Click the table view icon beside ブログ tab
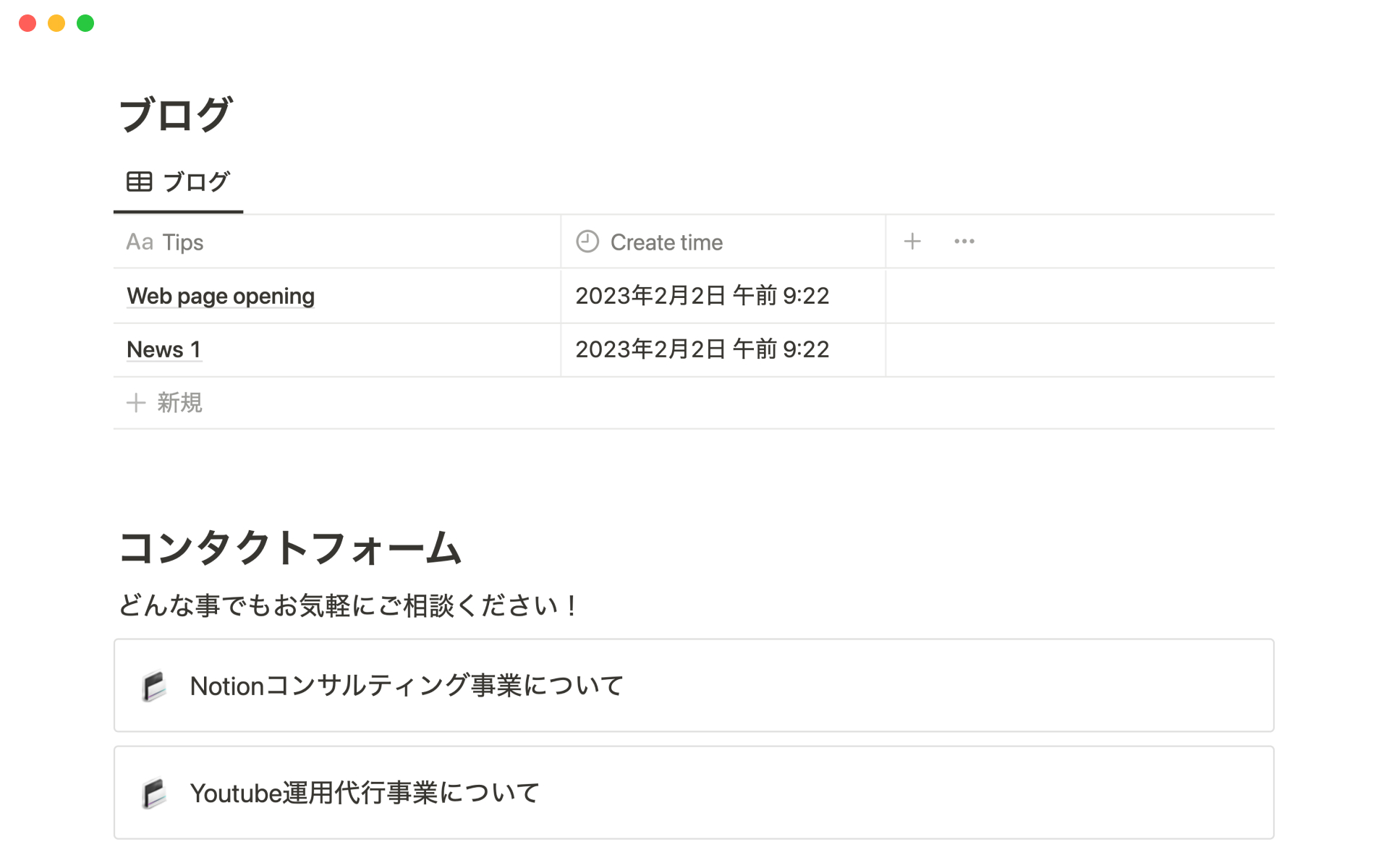This screenshot has width=1389, height=868. pyautogui.click(x=139, y=182)
